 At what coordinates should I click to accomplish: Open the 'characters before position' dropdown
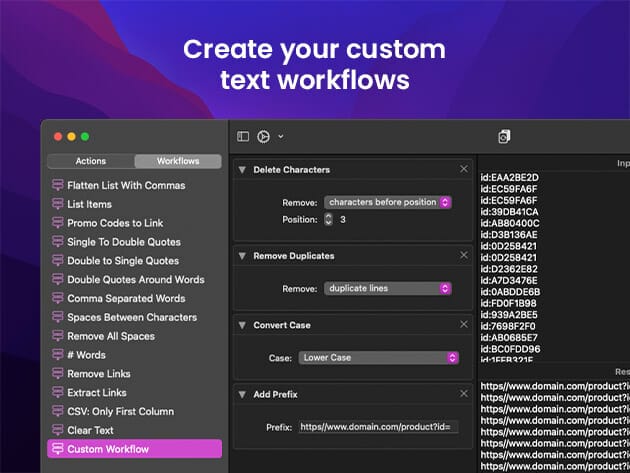(x=388, y=202)
